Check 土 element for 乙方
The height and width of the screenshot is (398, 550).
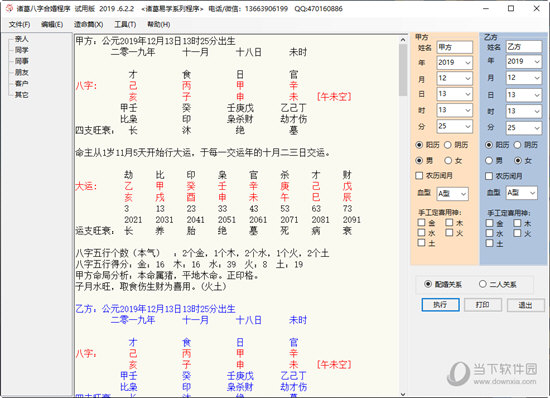pos(490,243)
